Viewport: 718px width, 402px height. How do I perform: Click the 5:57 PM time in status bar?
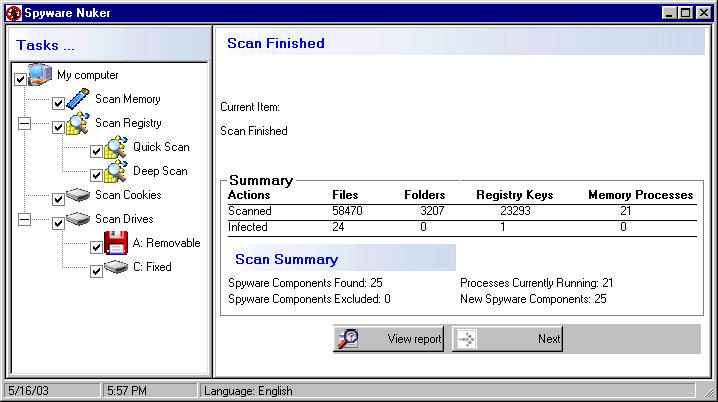tap(127, 391)
